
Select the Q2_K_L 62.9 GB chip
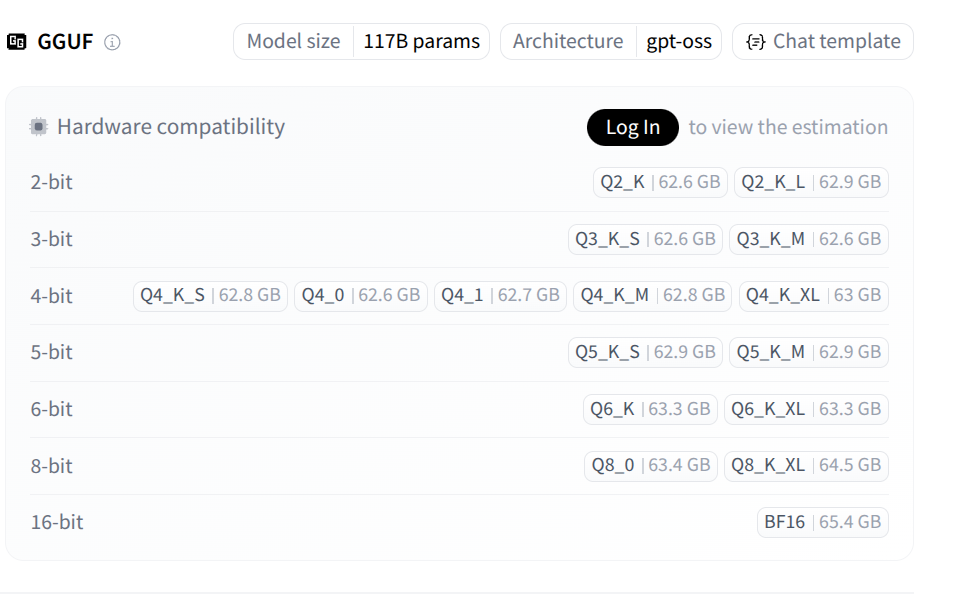coord(811,182)
